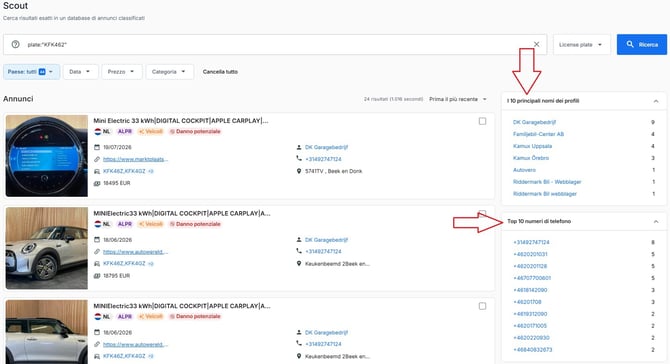670x364 pixels.
Task: Collapse the Top 10 numeri di telefono panel
Action: pos(656,221)
